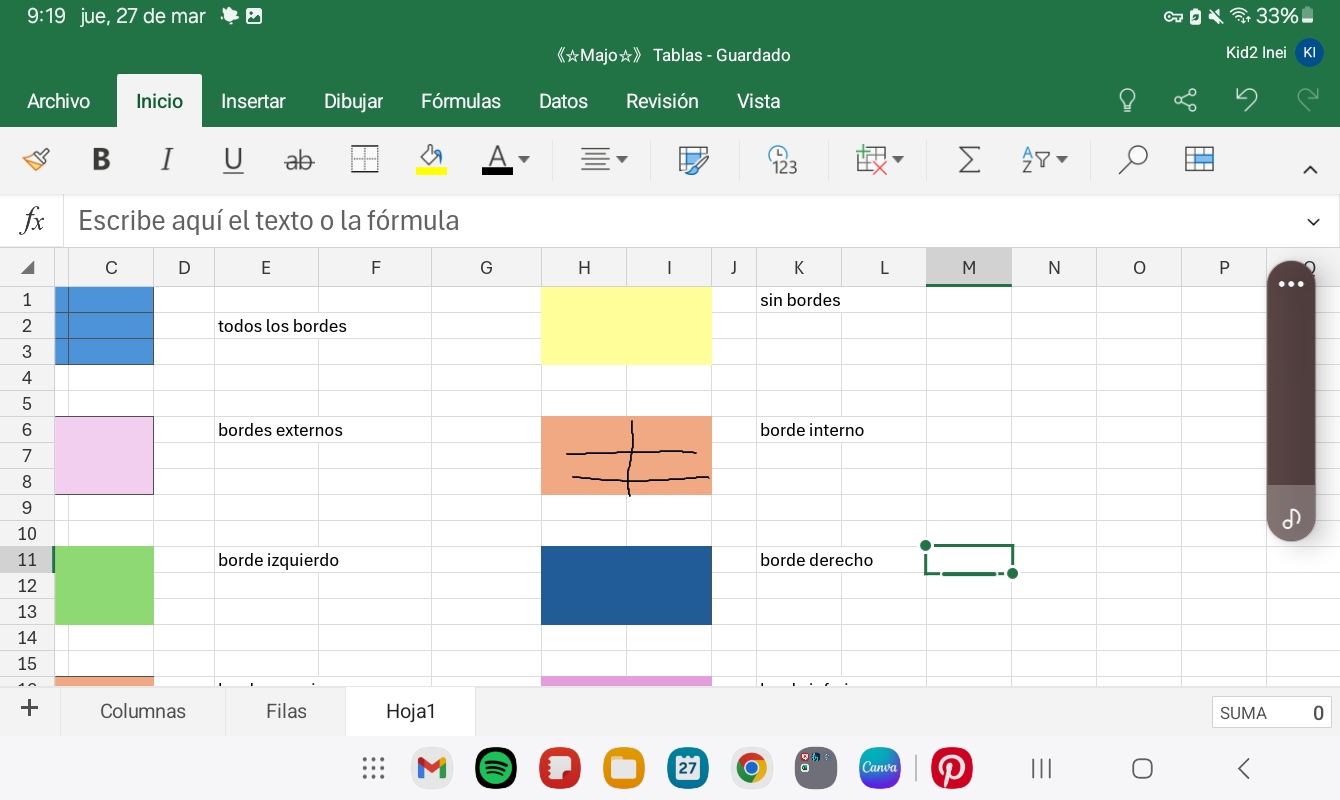Click the AutoSum sigma icon
The width and height of the screenshot is (1340, 800).
coord(969,159)
